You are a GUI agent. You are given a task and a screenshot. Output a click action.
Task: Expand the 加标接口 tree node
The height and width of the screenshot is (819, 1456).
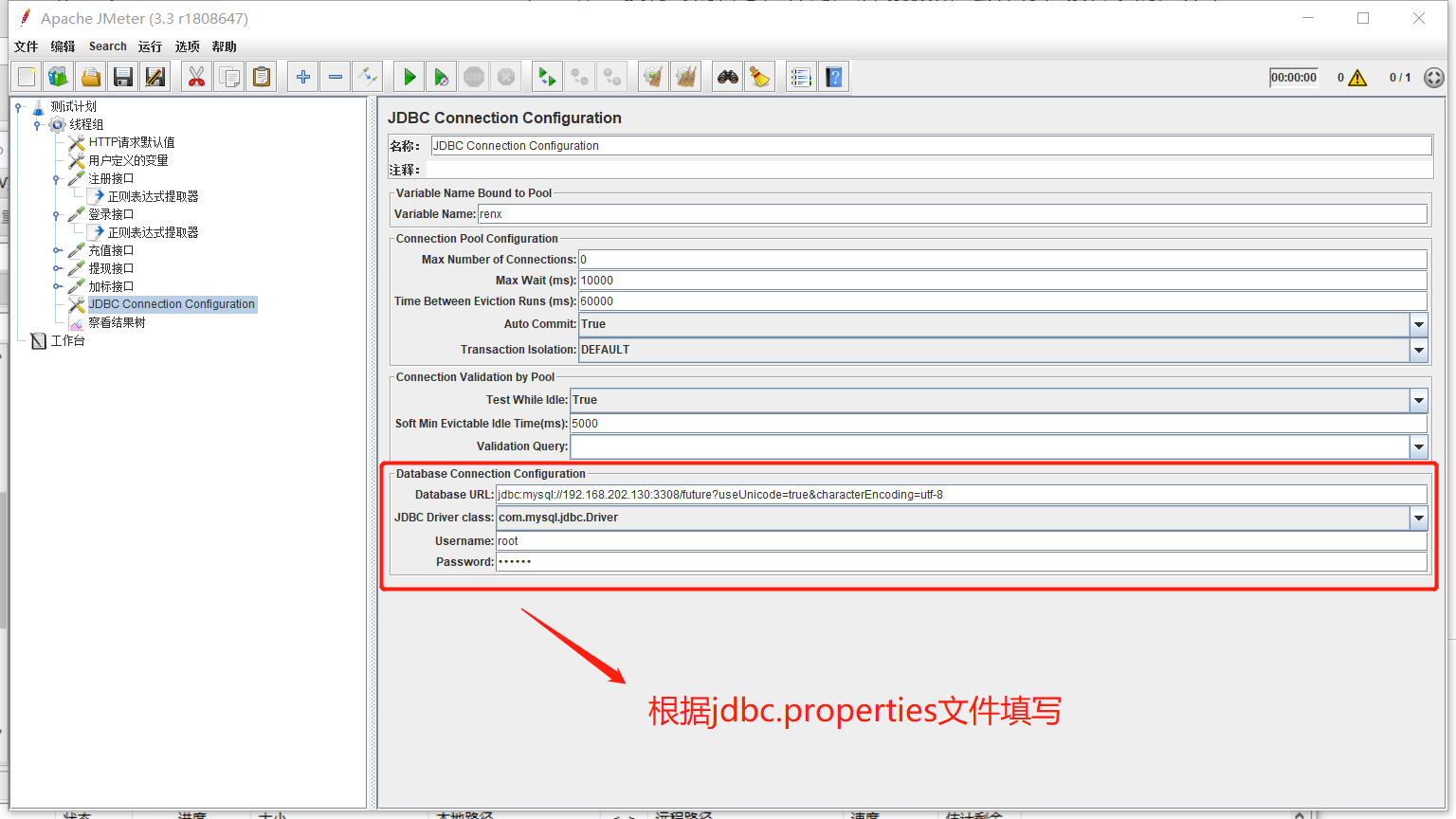point(57,287)
